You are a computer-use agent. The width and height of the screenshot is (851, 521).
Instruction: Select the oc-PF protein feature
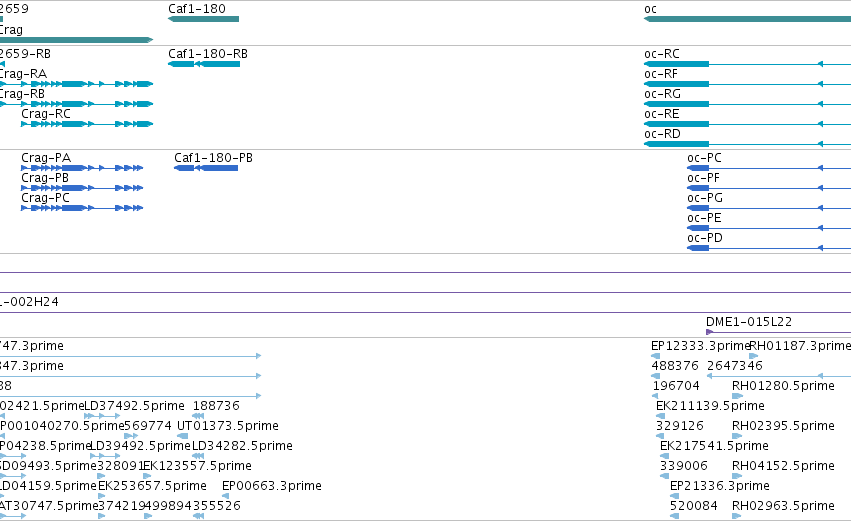coord(698,188)
